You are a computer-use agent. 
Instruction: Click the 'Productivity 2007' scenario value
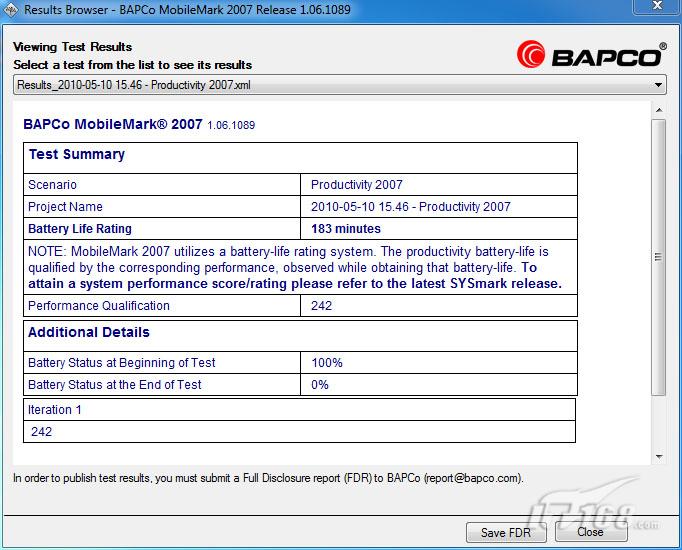357,185
